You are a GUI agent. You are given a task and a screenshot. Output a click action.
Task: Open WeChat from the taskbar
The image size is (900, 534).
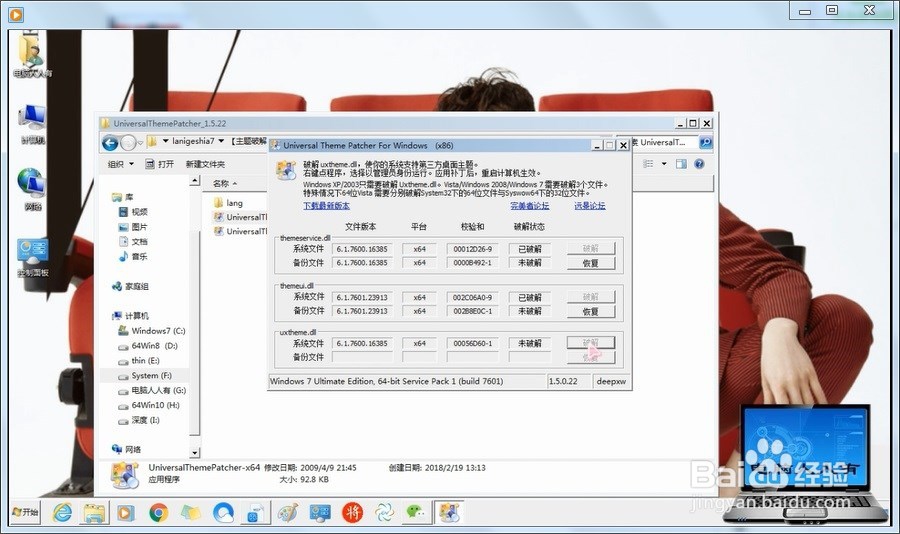(416, 511)
